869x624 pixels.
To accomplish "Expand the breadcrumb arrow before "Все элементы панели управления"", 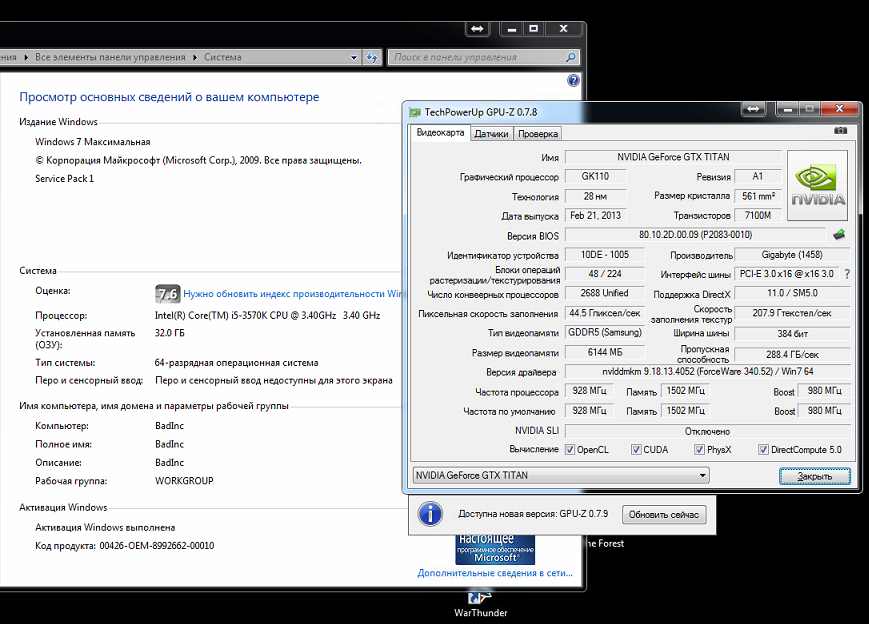I will (x=26, y=57).
